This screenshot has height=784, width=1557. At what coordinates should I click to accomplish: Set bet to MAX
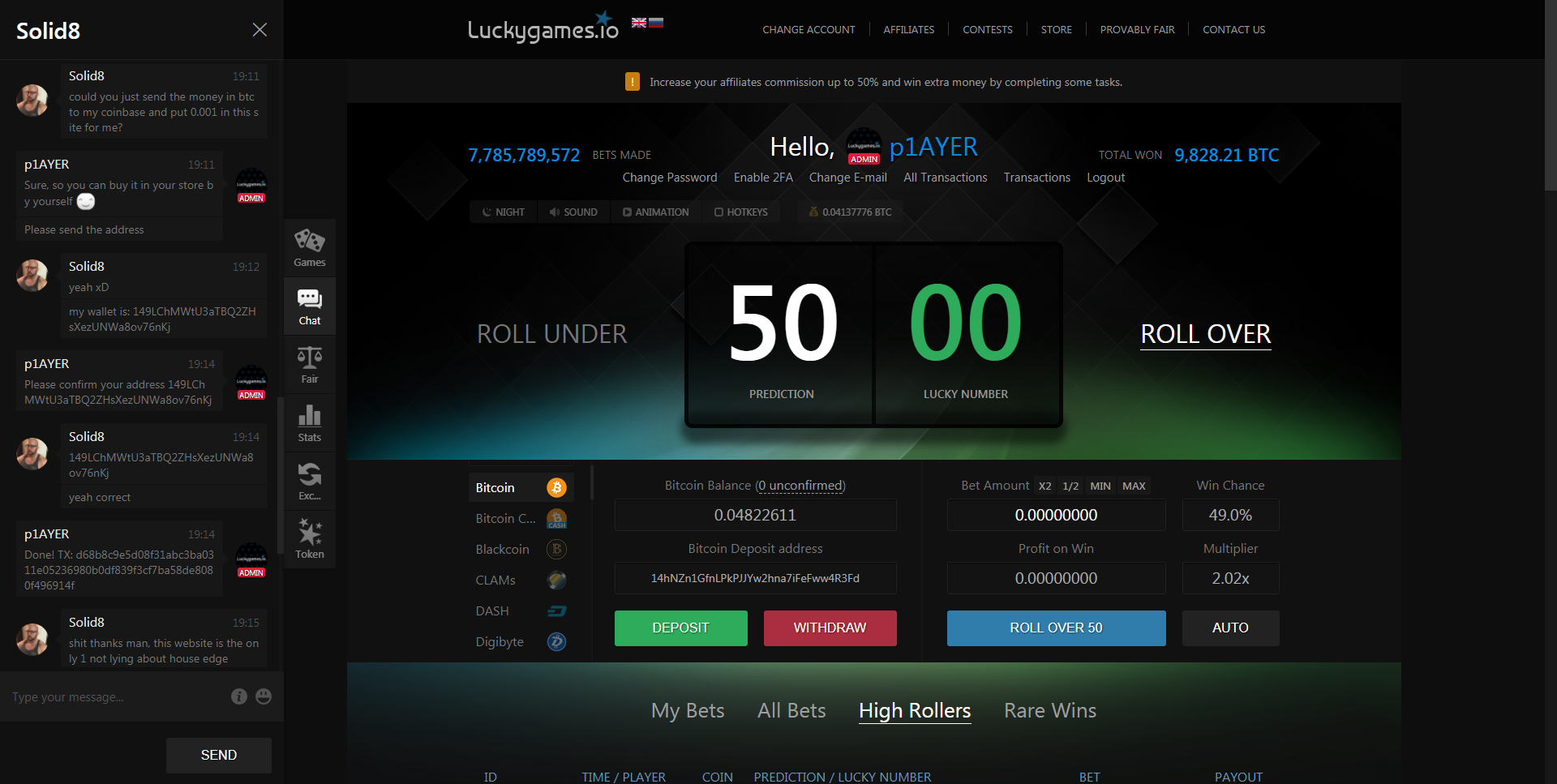click(1134, 486)
